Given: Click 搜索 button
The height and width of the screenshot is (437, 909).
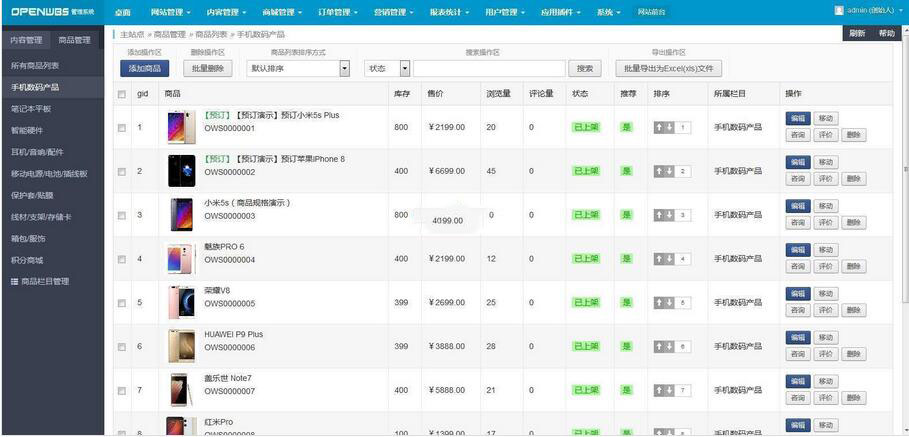Looking at the screenshot, I should [x=584, y=68].
